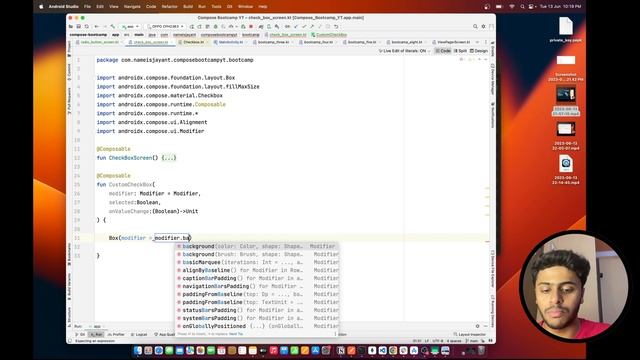Open Project tool window from left stripe
Viewport: 640px width, 360px height.
pyautogui.click(x=69, y=49)
